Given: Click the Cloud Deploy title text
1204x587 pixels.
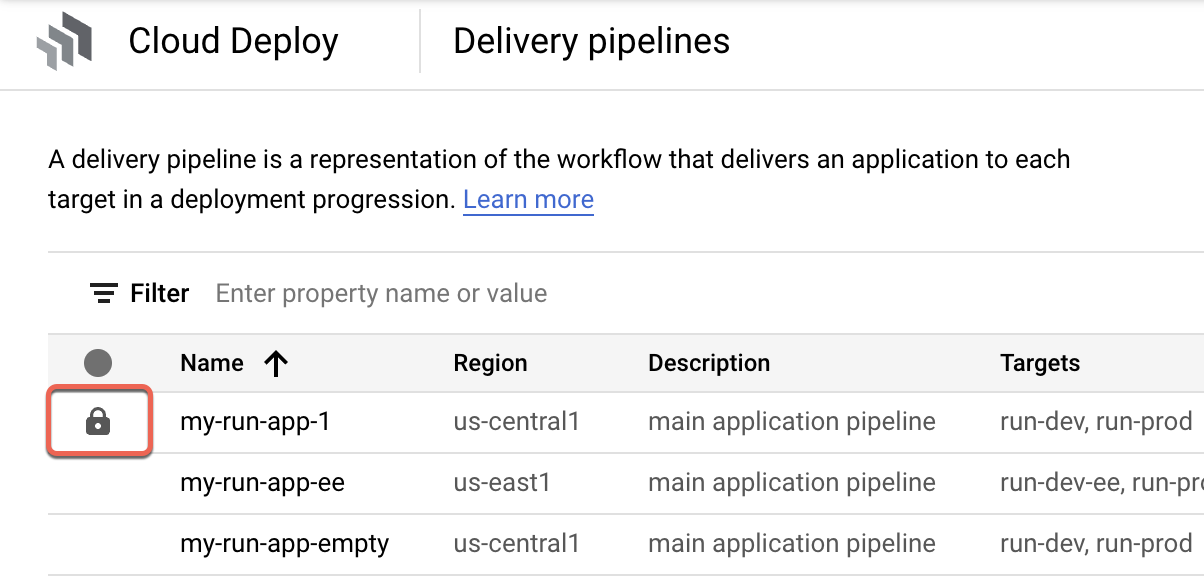Looking at the screenshot, I should (233, 41).
